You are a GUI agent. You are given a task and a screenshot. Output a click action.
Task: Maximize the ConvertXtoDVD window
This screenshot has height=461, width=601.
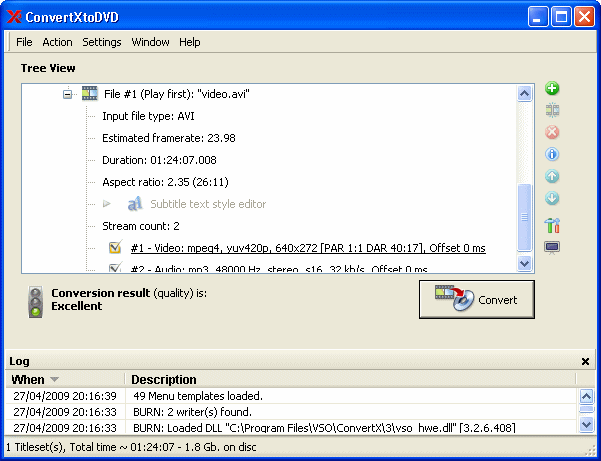point(561,17)
